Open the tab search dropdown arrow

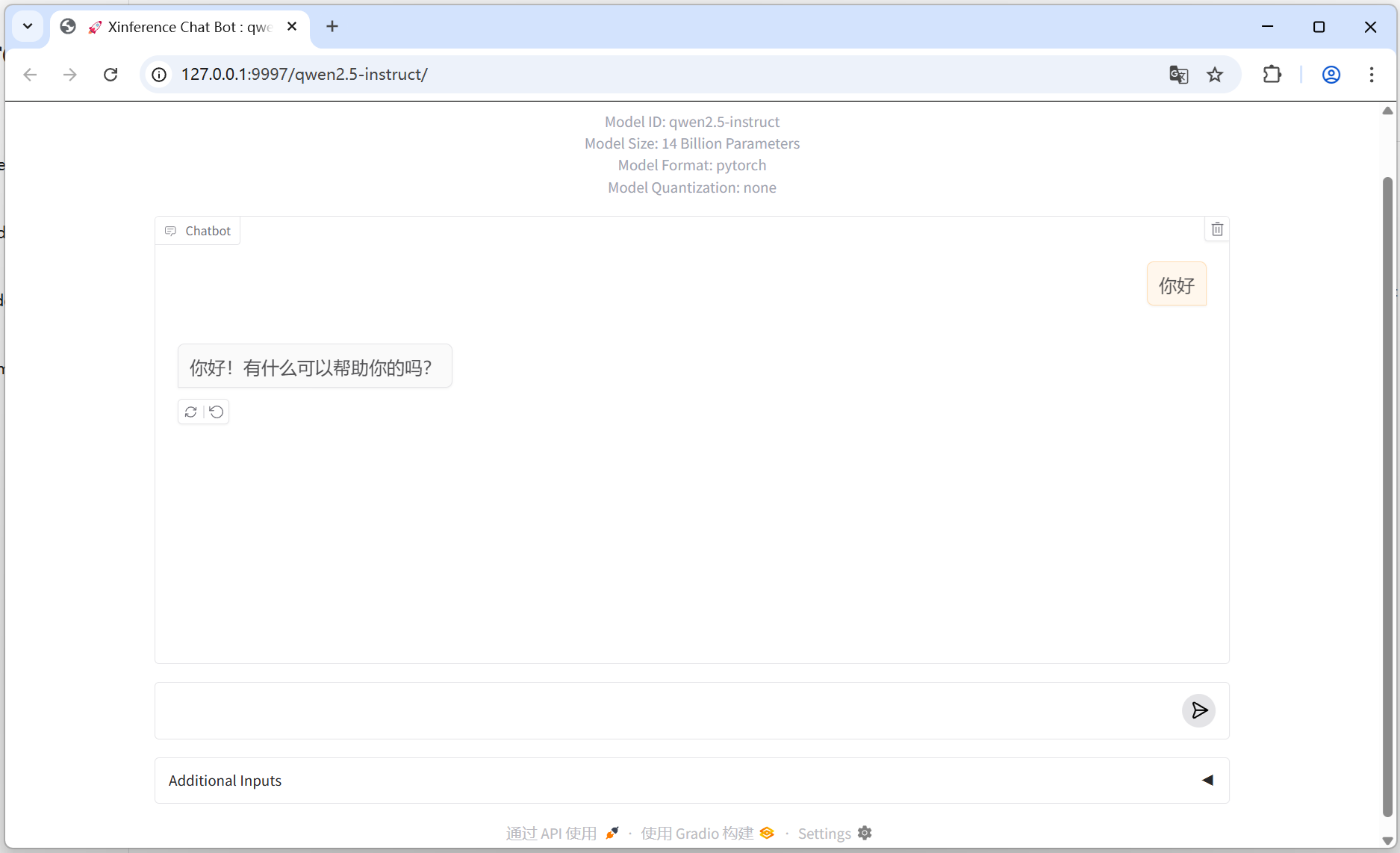[28, 27]
